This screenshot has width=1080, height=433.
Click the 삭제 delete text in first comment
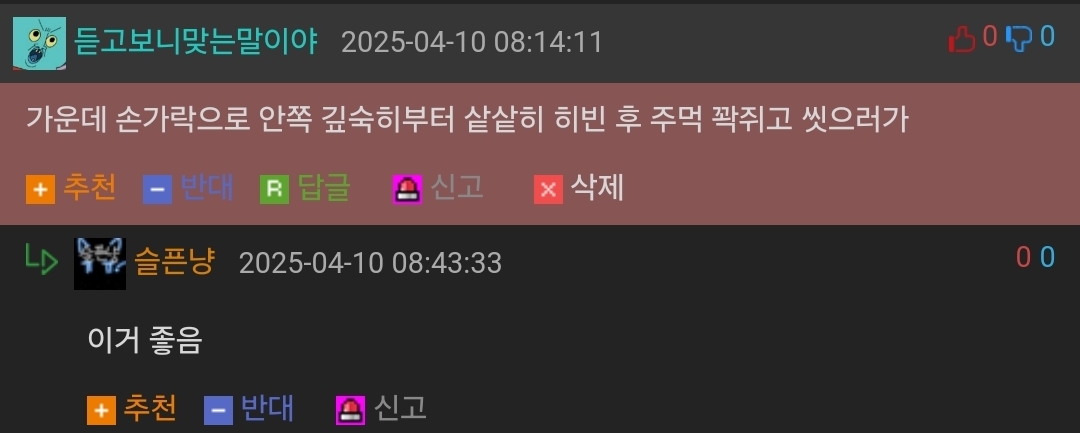point(597,188)
